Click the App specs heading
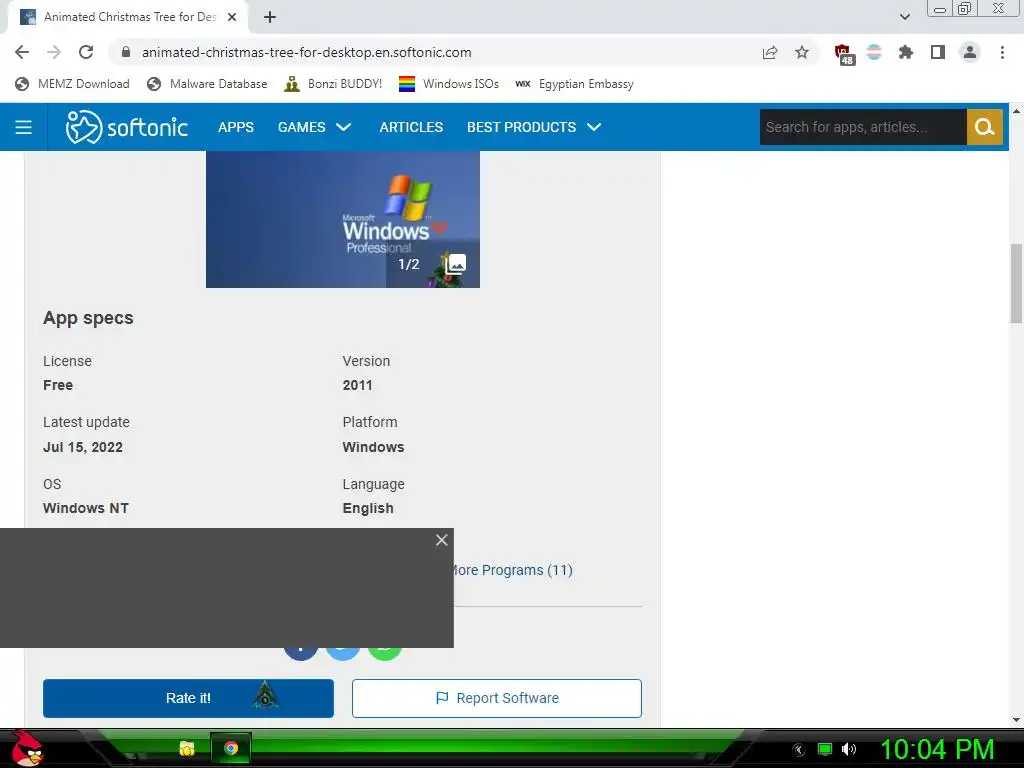1024x768 pixels. 88,318
